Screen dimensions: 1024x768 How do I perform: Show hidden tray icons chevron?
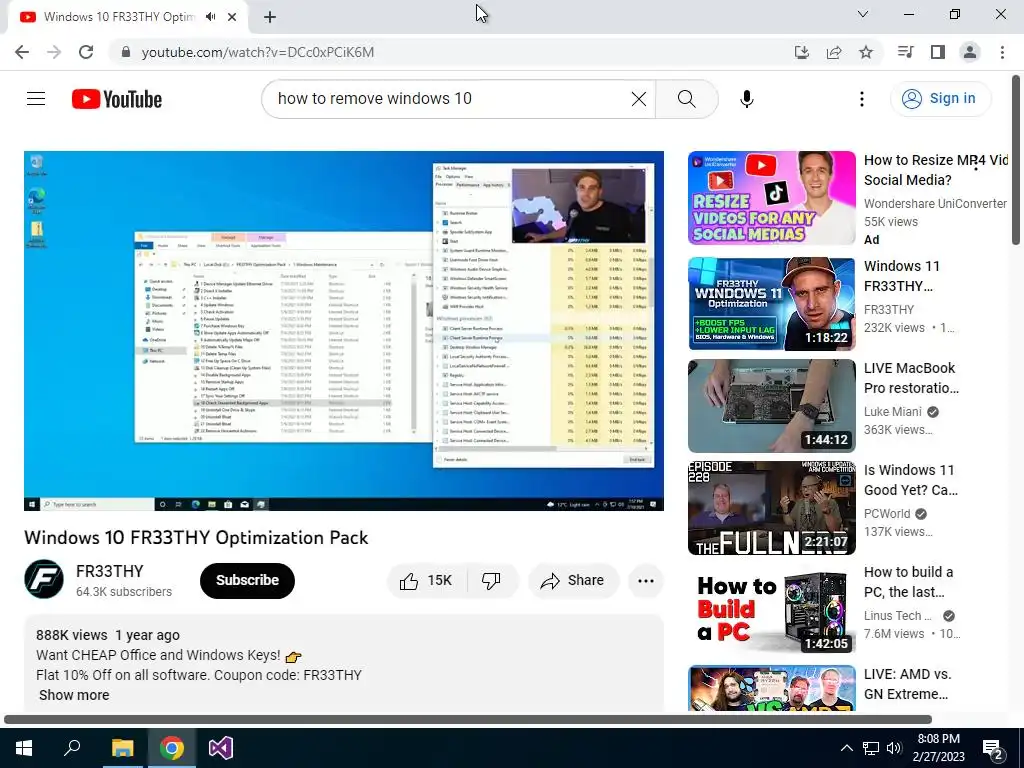846,748
